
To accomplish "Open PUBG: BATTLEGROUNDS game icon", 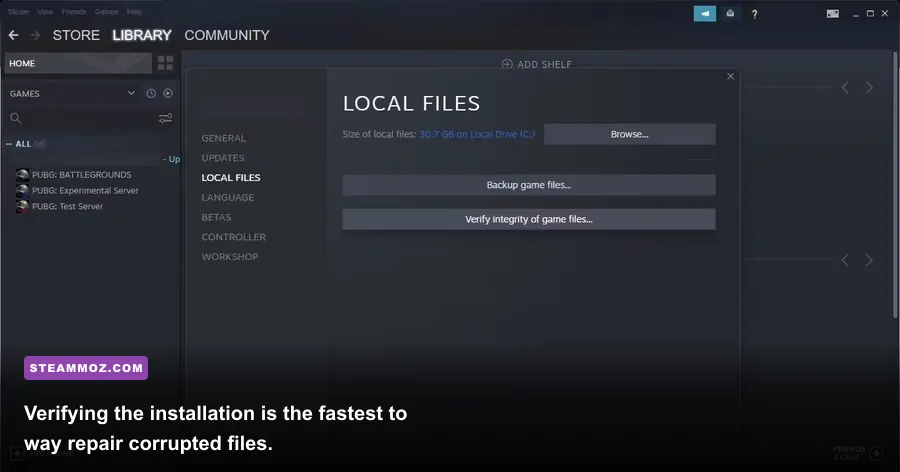I will 22,175.
